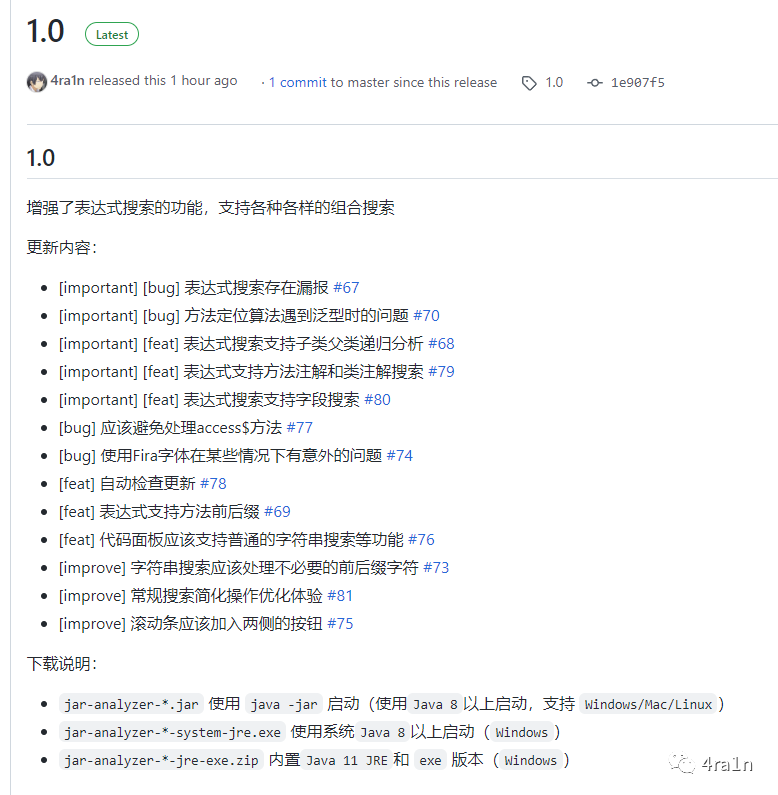The height and width of the screenshot is (795, 778).
Task: Click '使用Fira字体在某些情况下有意外的问题' item text
Action: click(x=241, y=455)
